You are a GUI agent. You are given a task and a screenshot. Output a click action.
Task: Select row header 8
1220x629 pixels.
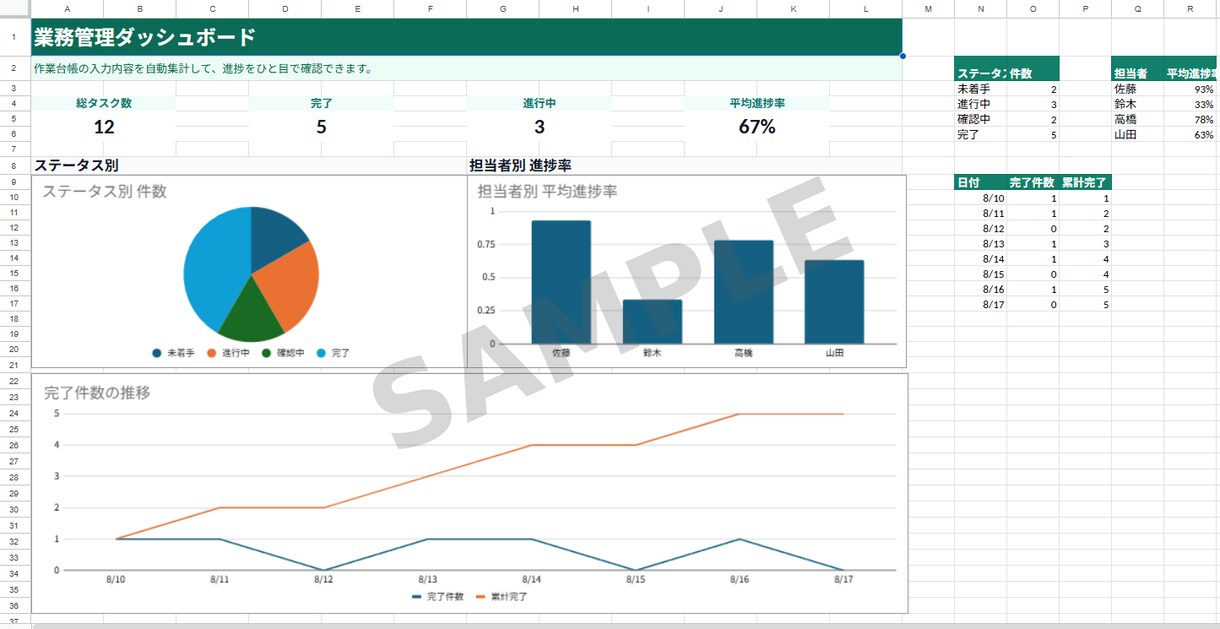[x=15, y=165]
